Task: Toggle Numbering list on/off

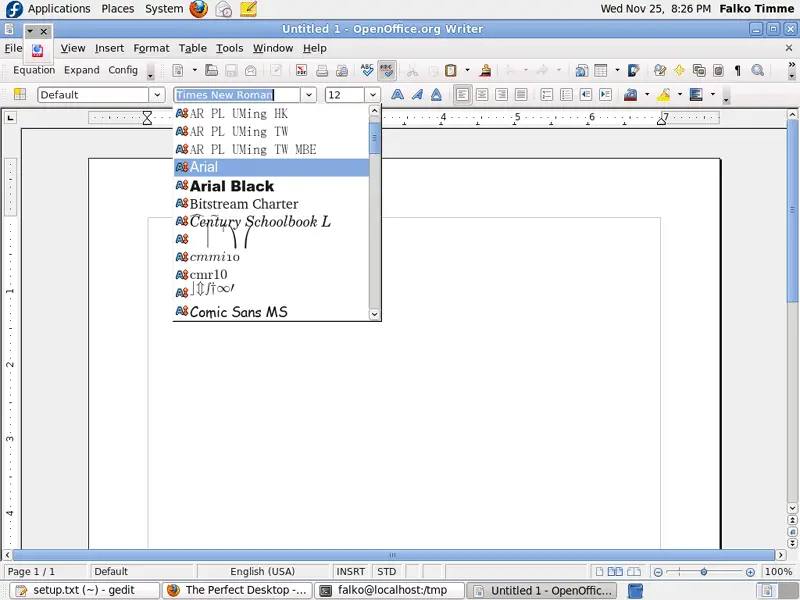Action: (546, 94)
